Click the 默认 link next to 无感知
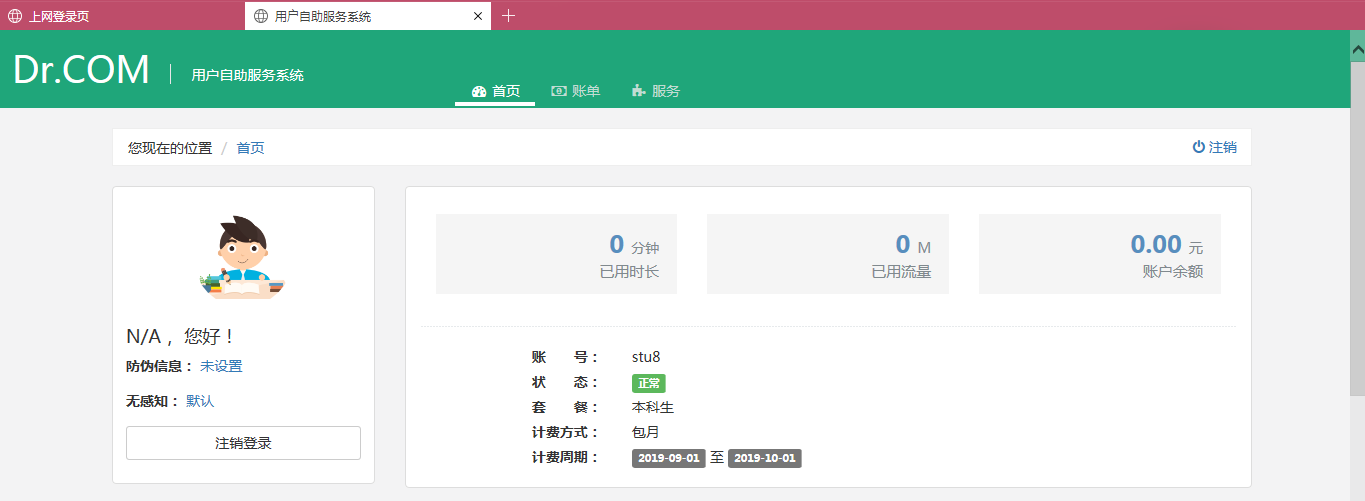1365x501 pixels. point(200,401)
